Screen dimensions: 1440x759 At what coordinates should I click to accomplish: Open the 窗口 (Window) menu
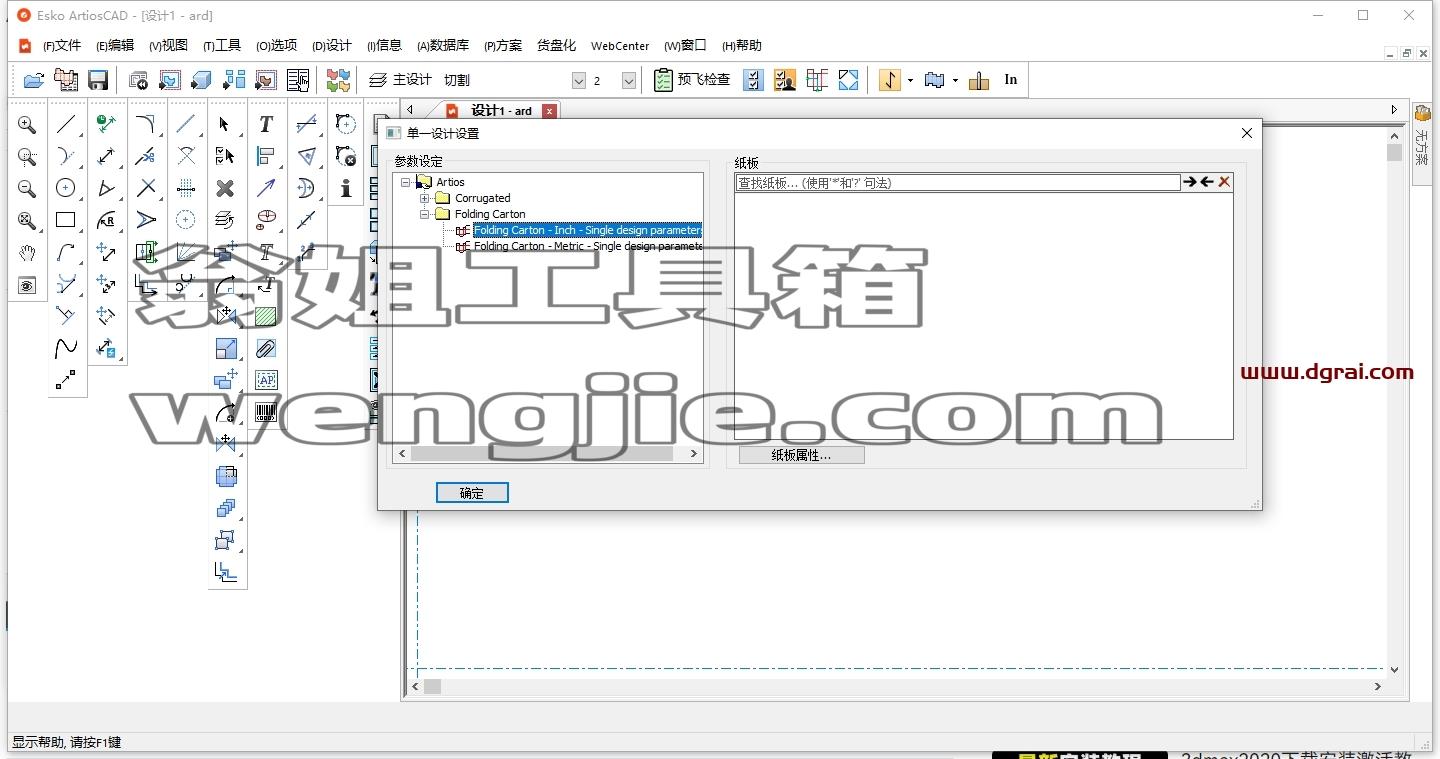[x=685, y=45]
